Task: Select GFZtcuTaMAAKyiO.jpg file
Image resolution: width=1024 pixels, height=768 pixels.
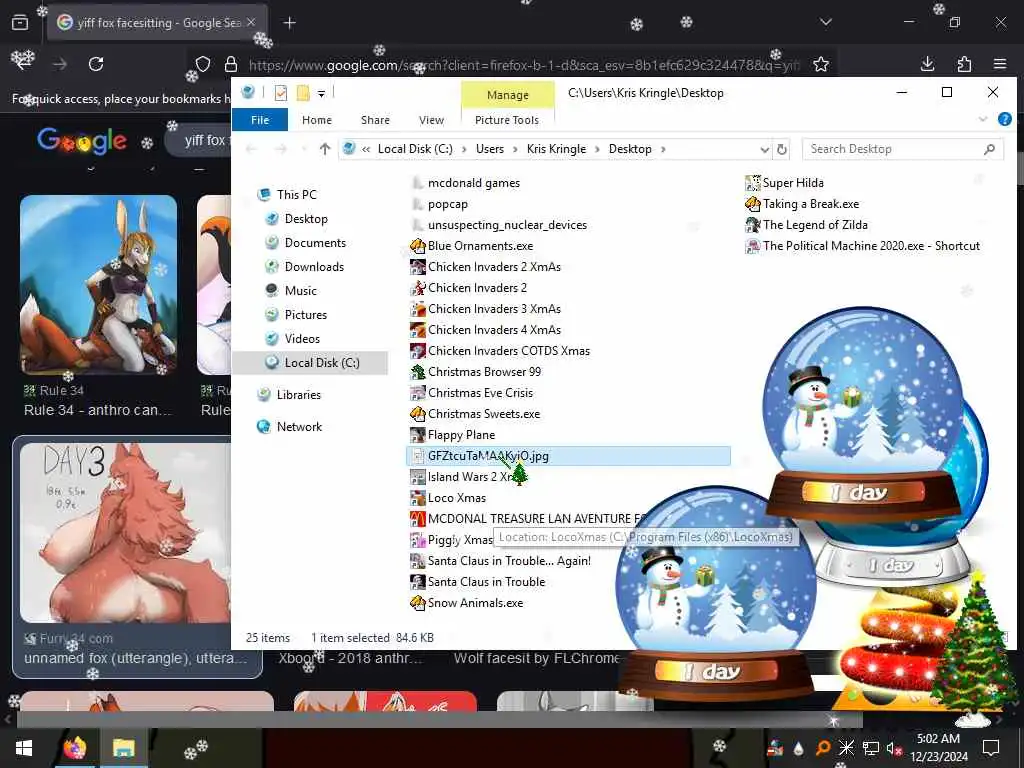Action: pos(568,456)
